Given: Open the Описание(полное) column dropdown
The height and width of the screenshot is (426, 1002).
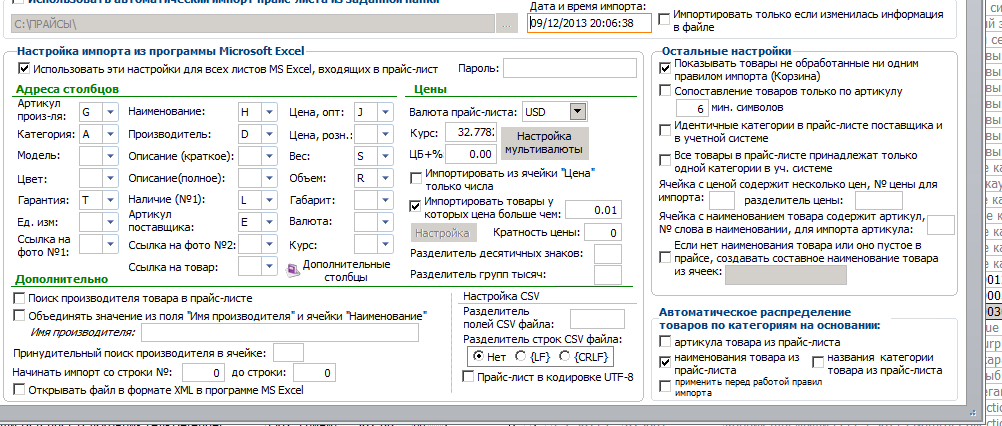Looking at the screenshot, I should [x=270, y=178].
